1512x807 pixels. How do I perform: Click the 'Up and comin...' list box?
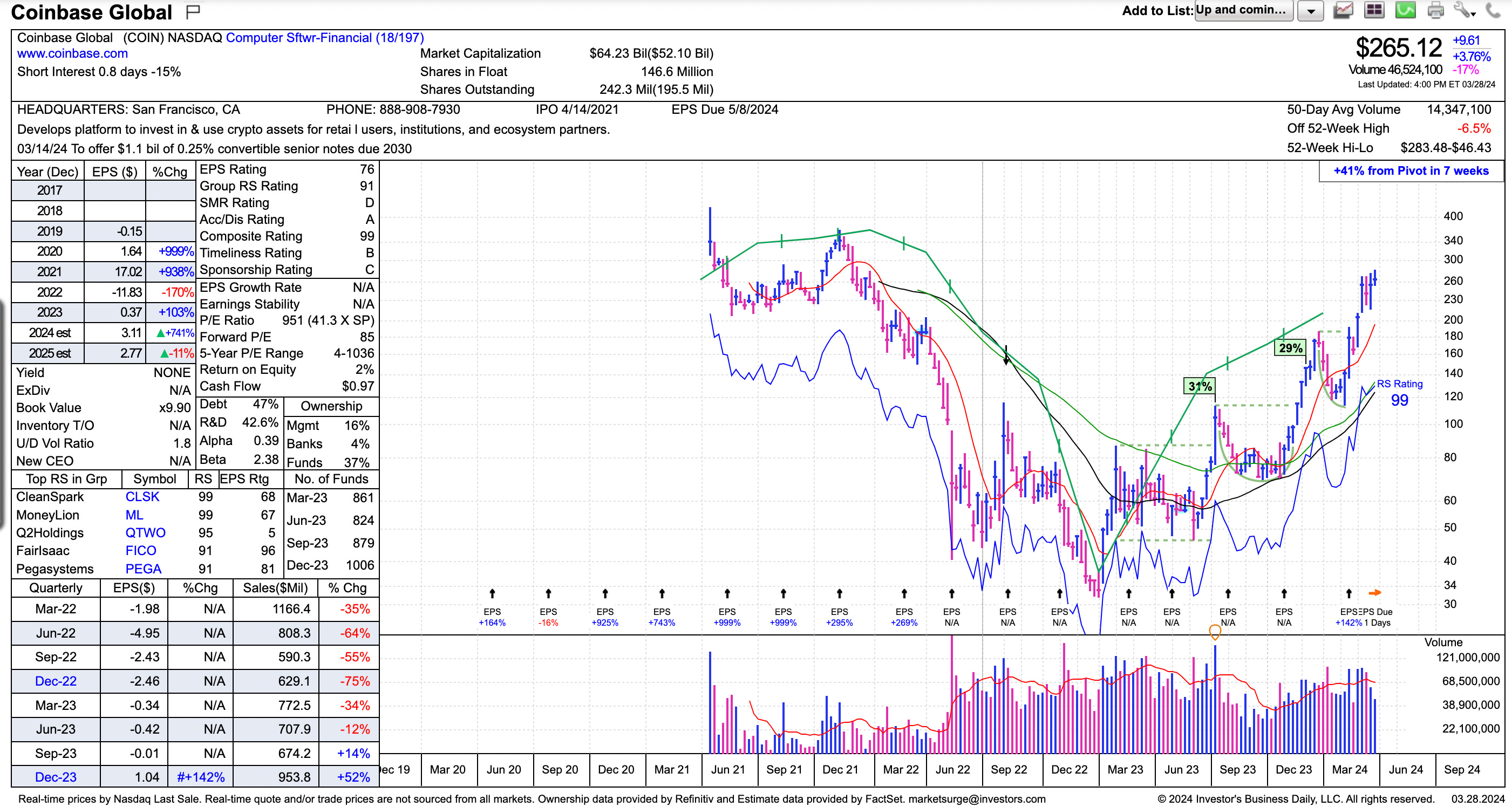1244,10
